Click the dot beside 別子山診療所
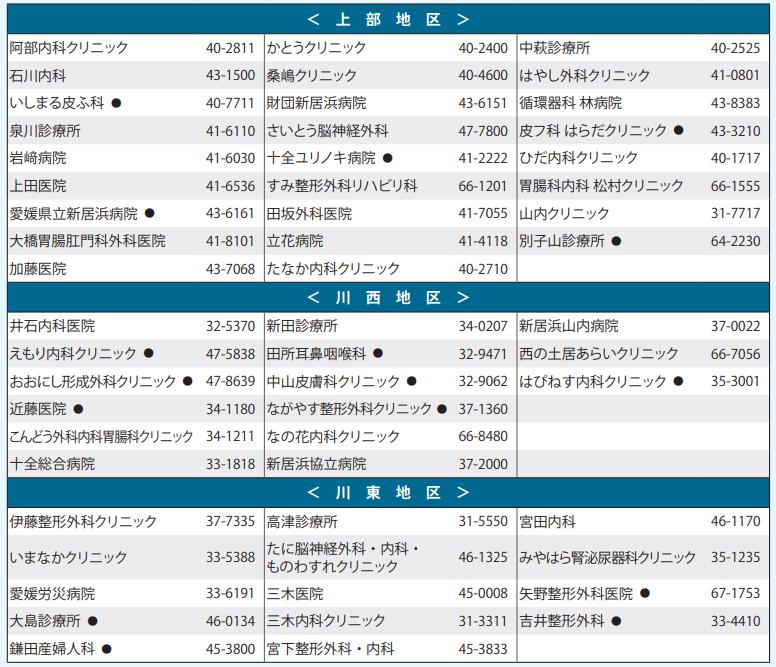776x667 pixels. [x=617, y=241]
